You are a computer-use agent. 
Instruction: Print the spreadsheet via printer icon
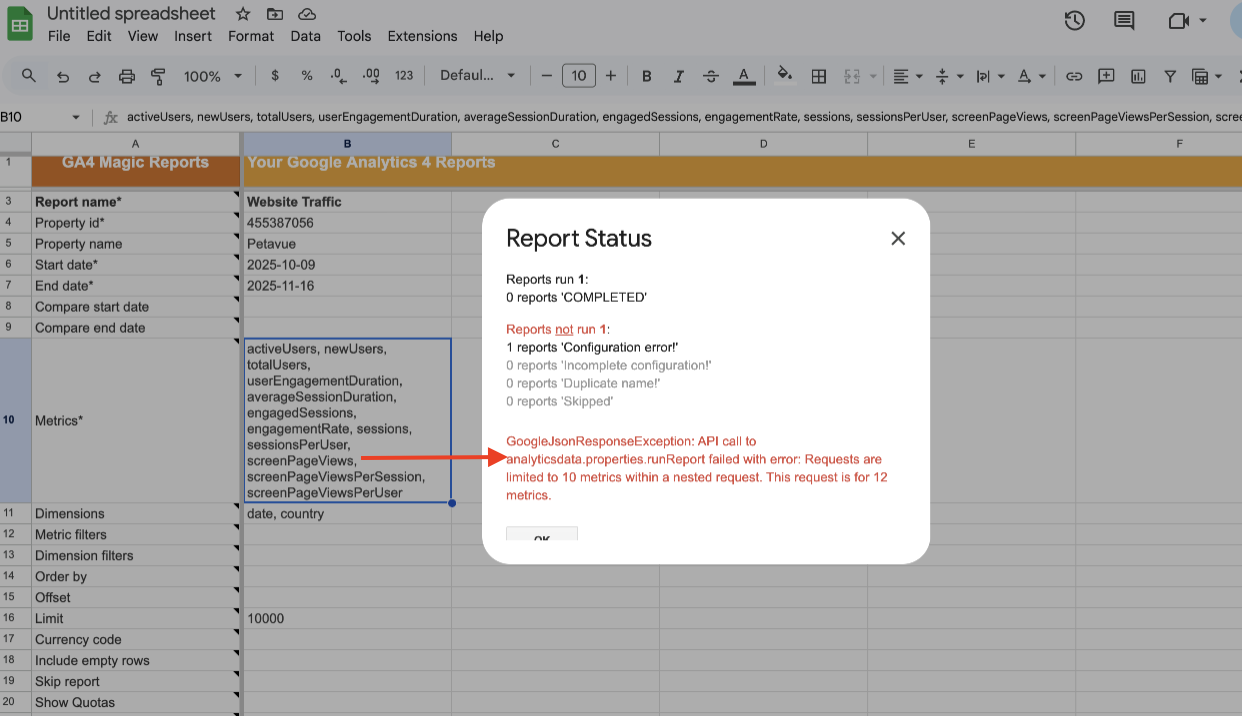pyautogui.click(x=127, y=76)
